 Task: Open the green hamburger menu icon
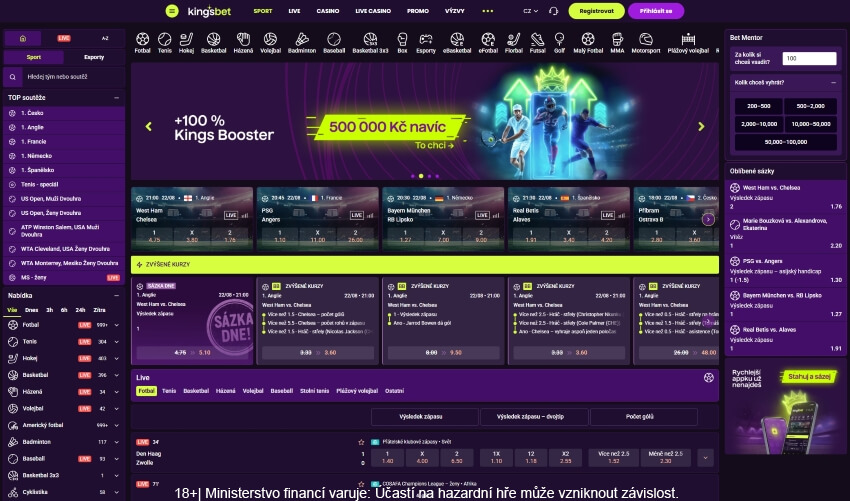(172, 11)
